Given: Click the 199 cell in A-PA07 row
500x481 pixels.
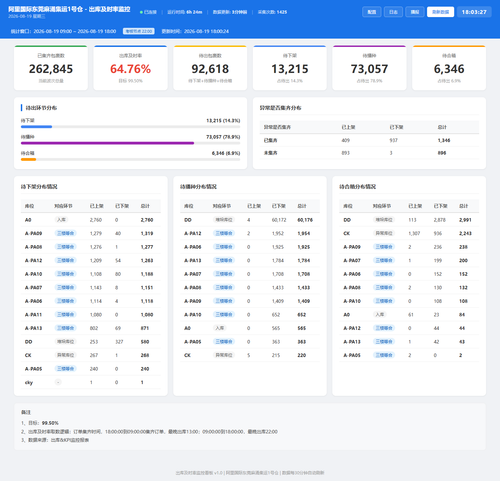Looking at the screenshot, I should pyautogui.click(x=438, y=260).
